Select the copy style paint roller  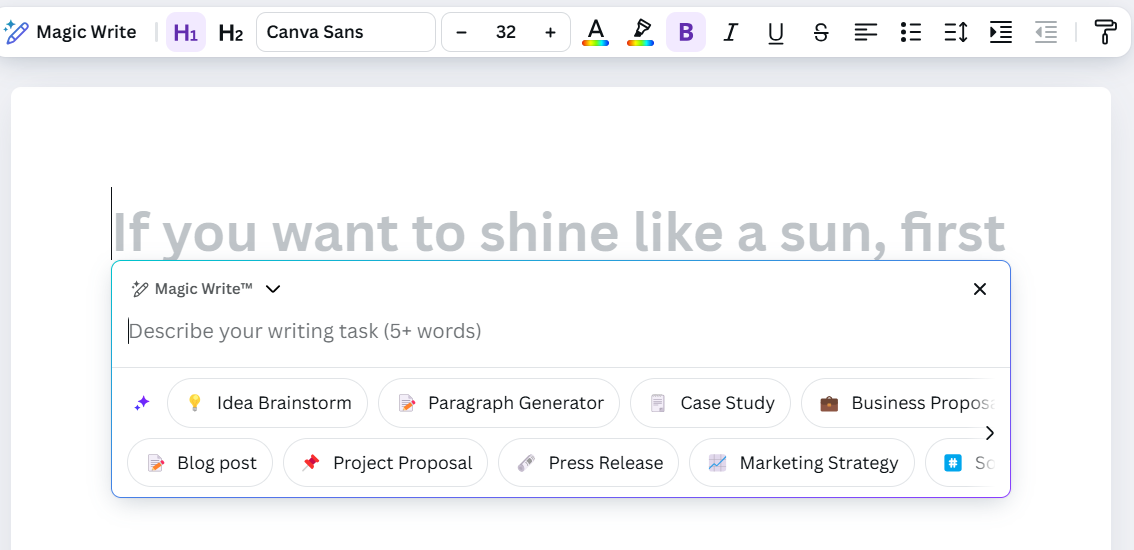click(1106, 32)
